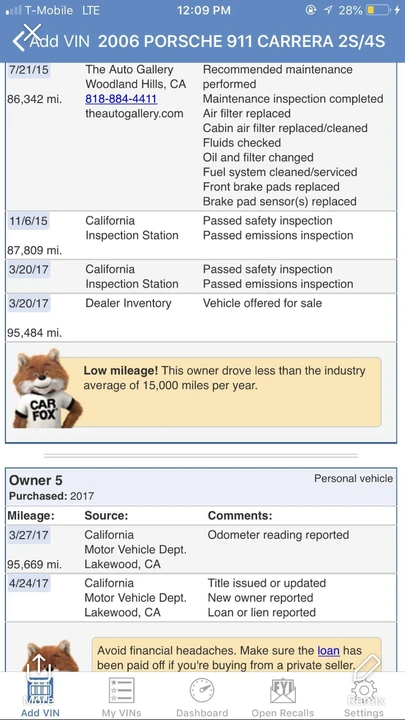
Task: Tap the 3/27/17 odometer reading date
Action: pyautogui.click(x=28, y=535)
